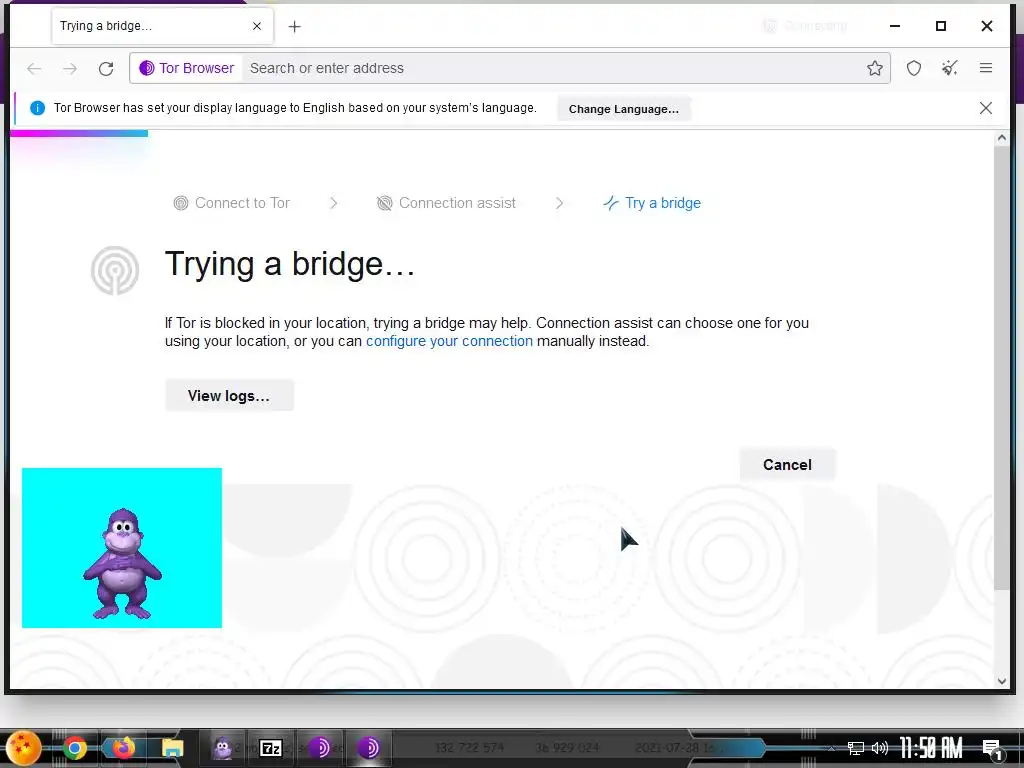The height and width of the screenshot is (768, 1024).
Task: Select the Connection assist breadcrumb
Action: coord(446,203)
